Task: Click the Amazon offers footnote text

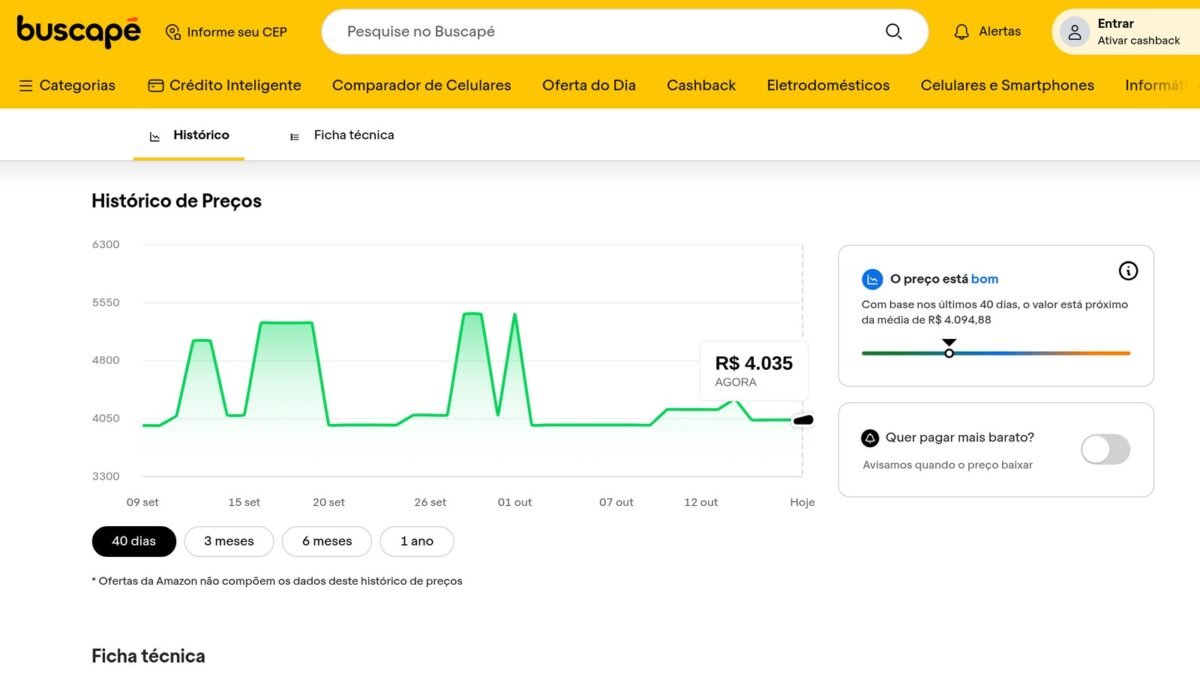Action: click(x=277, y=581)
